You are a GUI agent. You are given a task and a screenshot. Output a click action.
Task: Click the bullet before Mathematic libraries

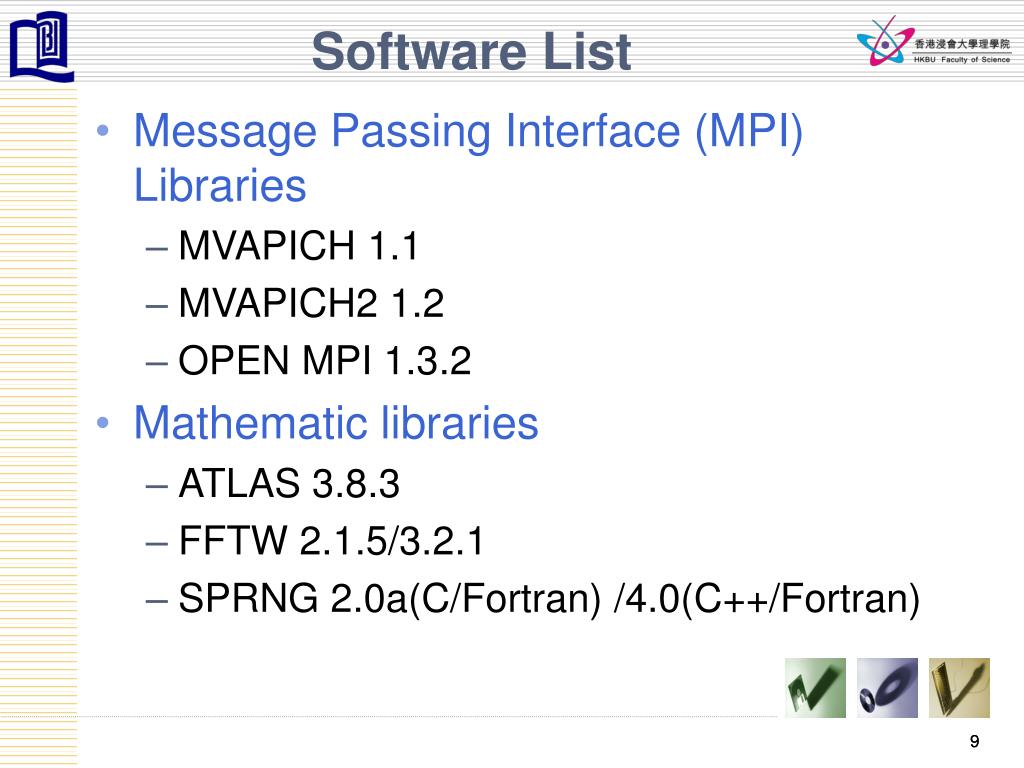[103, 423]
